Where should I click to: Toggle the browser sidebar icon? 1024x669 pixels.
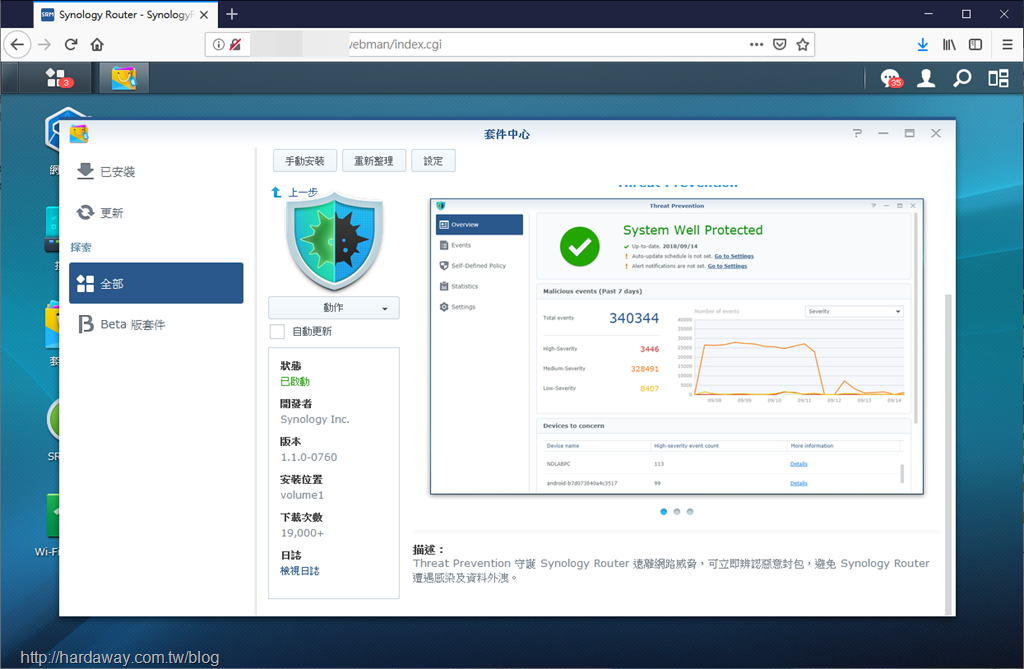[975, 44]
